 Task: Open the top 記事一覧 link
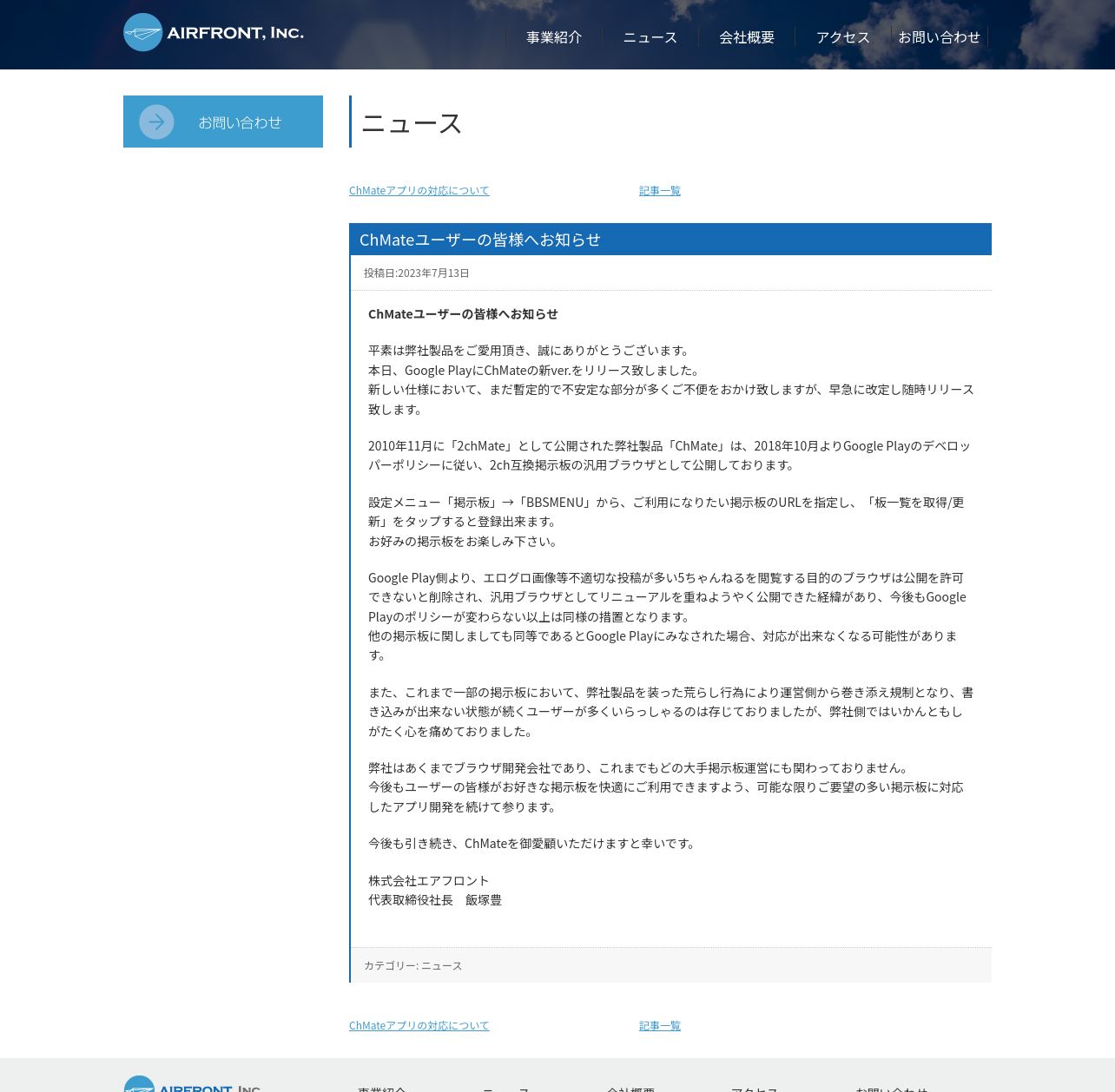[660, 191]
